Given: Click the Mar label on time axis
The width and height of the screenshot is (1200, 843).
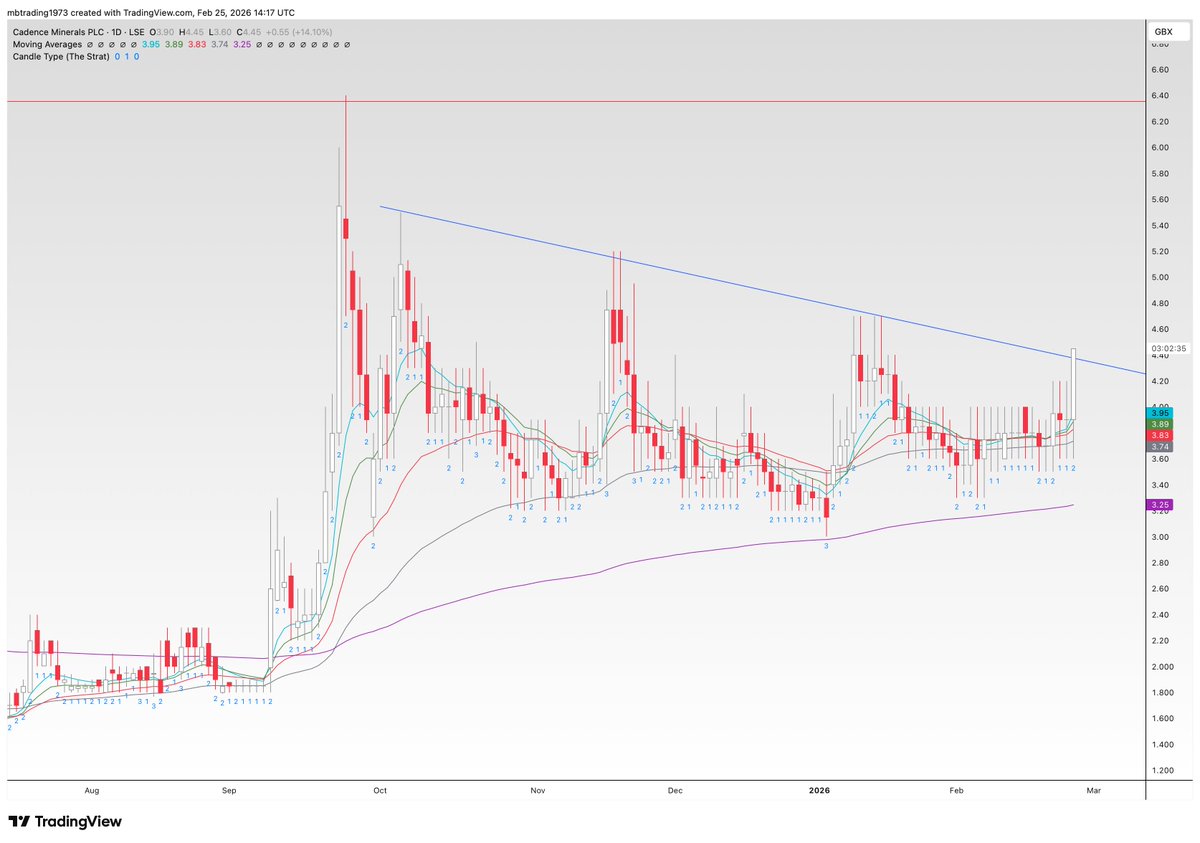Looking at the screenshot, I should point(1093,791).
